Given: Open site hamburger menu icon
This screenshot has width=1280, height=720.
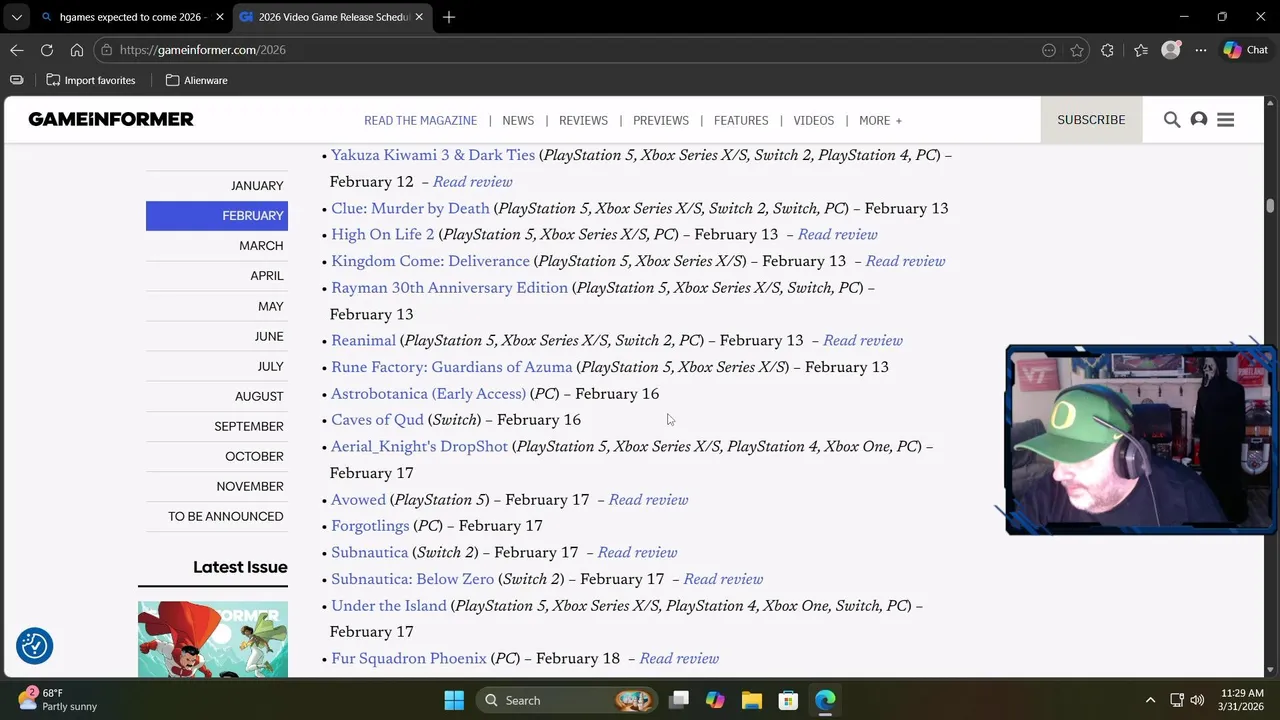Looking at the screenshot, I should click(1226, 120).
